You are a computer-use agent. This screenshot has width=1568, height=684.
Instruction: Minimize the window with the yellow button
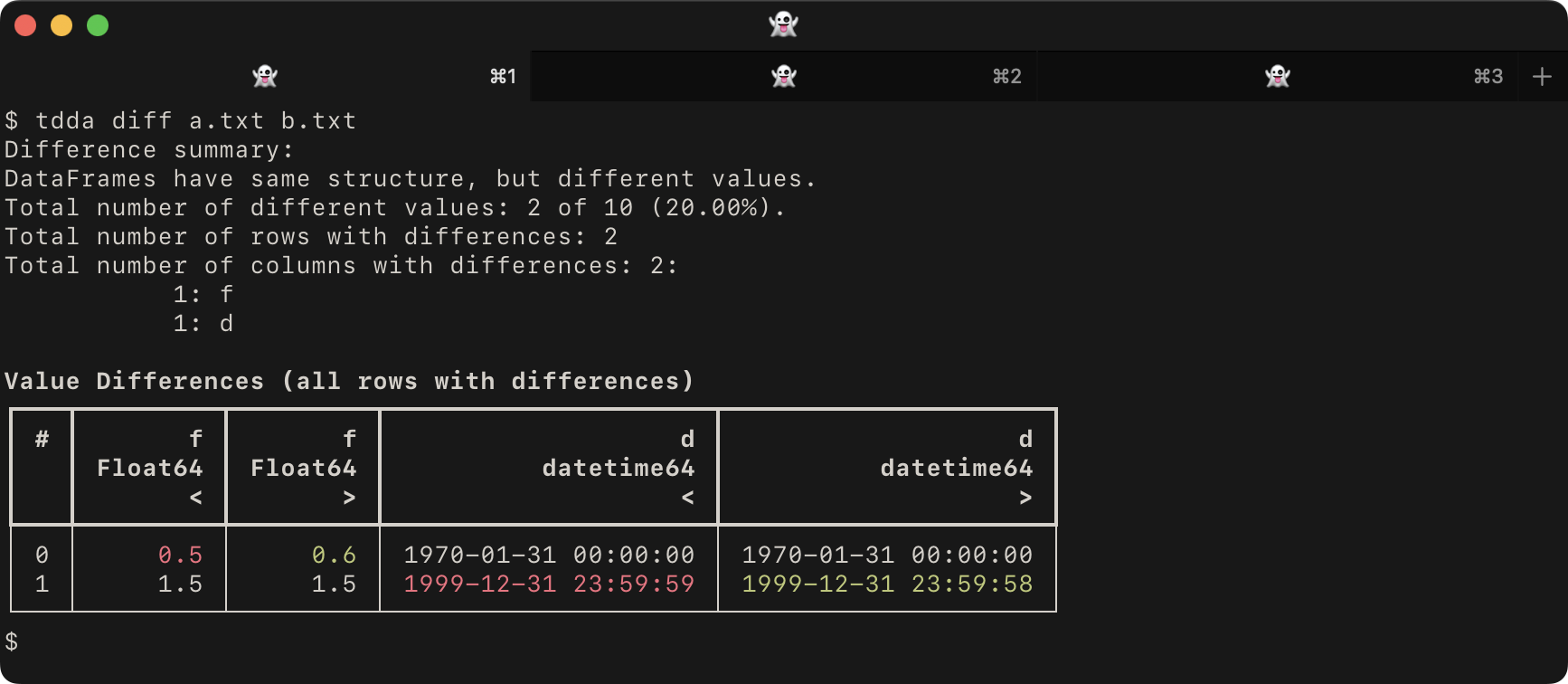click(x=61, y=25)
